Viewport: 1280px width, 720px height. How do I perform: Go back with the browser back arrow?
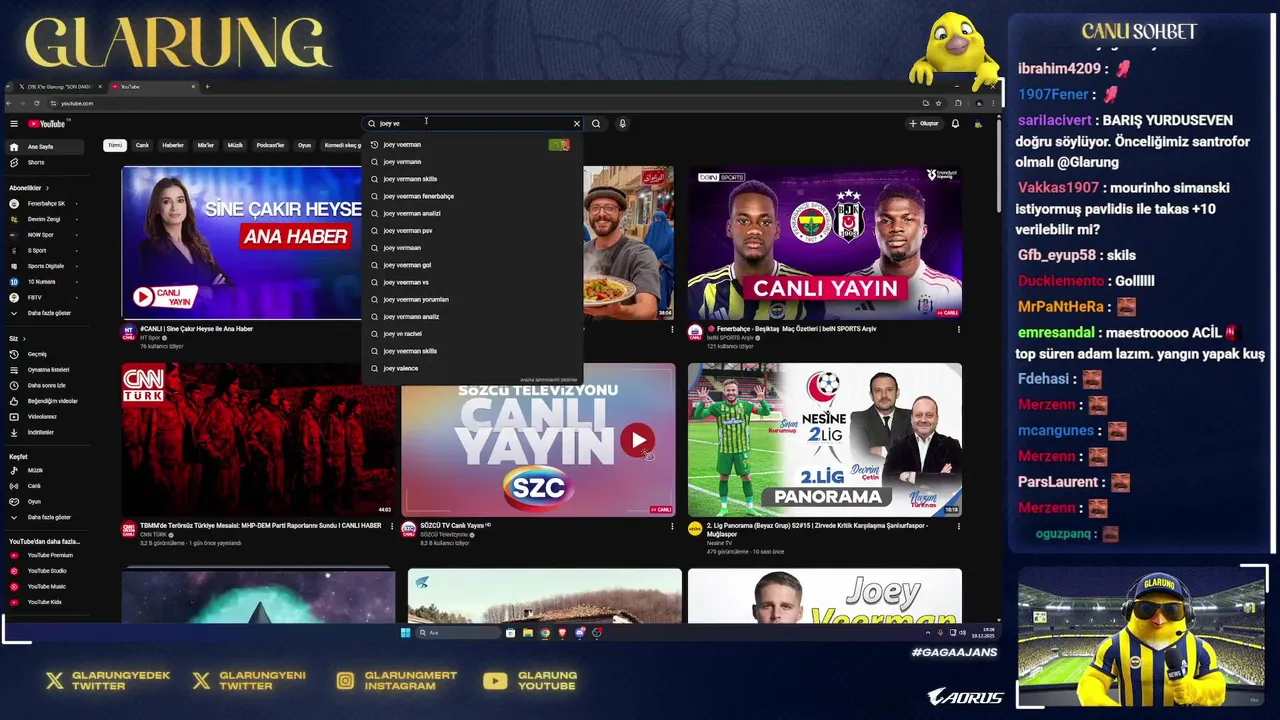[x=10, y=103]
